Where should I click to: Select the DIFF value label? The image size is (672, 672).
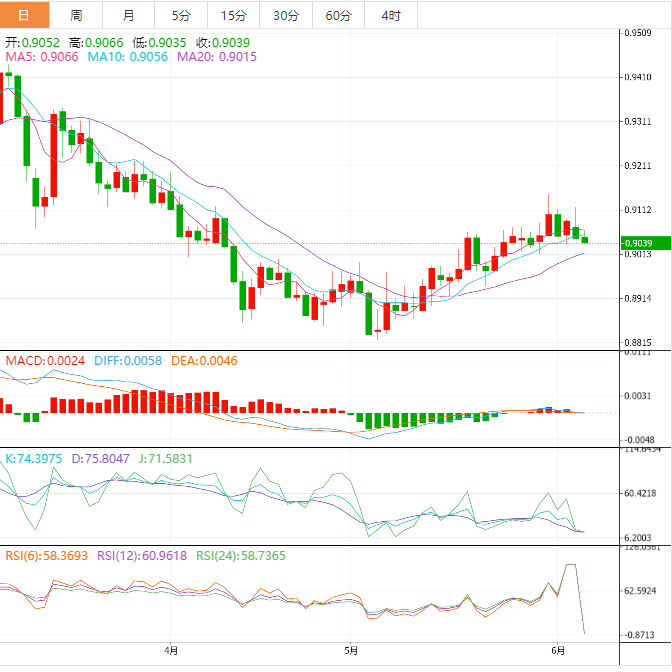click(x=128, y=360)
